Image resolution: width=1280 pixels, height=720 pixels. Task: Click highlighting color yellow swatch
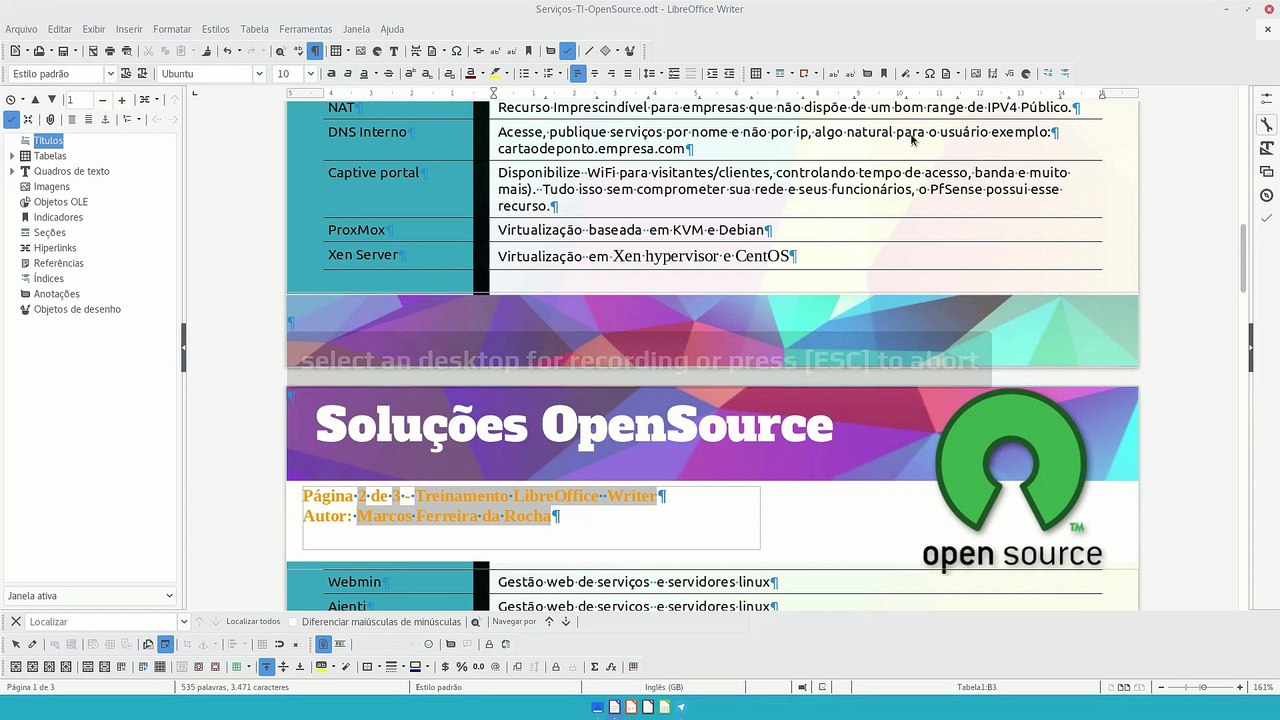496,73
